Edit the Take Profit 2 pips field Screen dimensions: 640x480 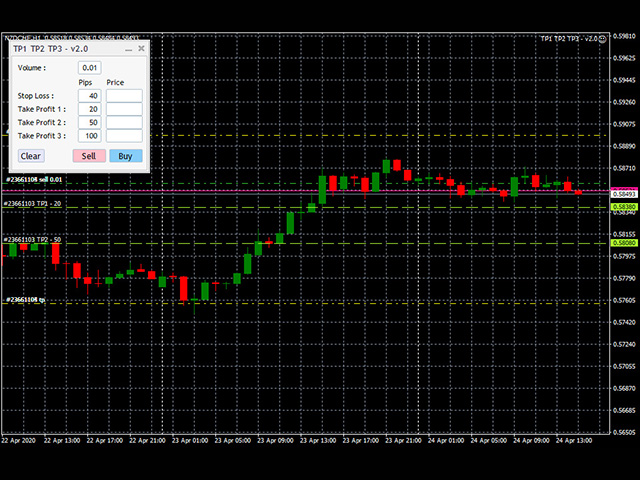point(89,122)
